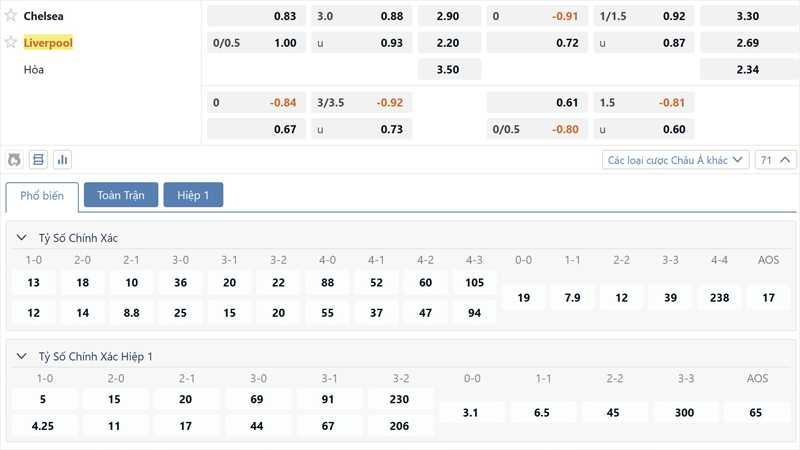Click the favorite star beside Liverpool
The height and width of the screenshot is (450, 800).
pos(11,43)
